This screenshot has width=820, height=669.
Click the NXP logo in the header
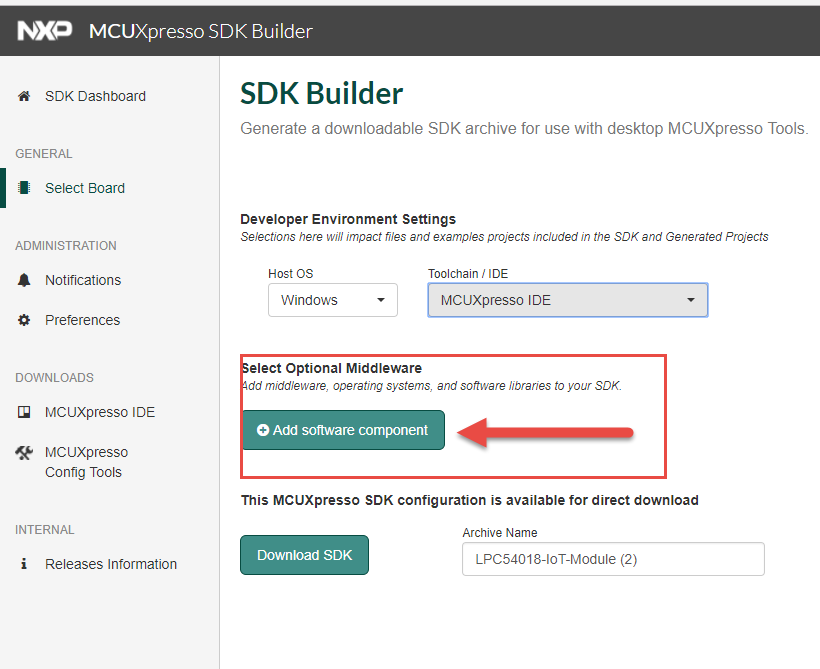point(44,31)
